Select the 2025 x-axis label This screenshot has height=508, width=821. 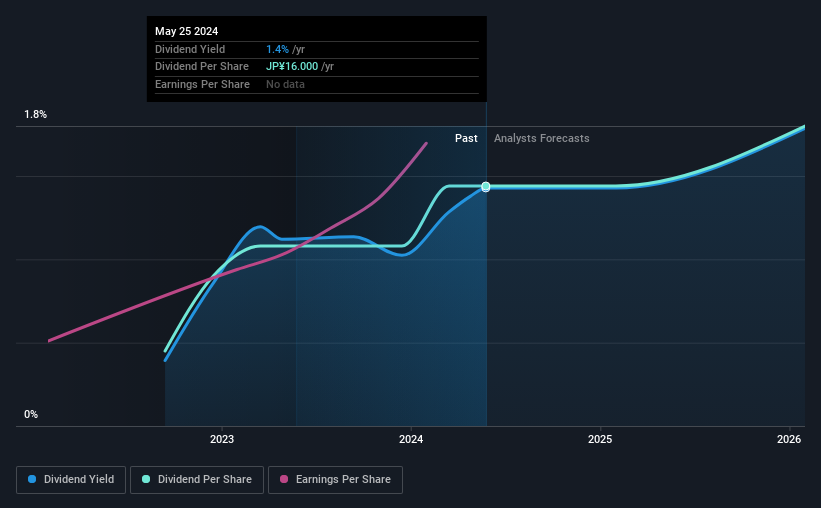pyautogui.click(x=600, y=439)
